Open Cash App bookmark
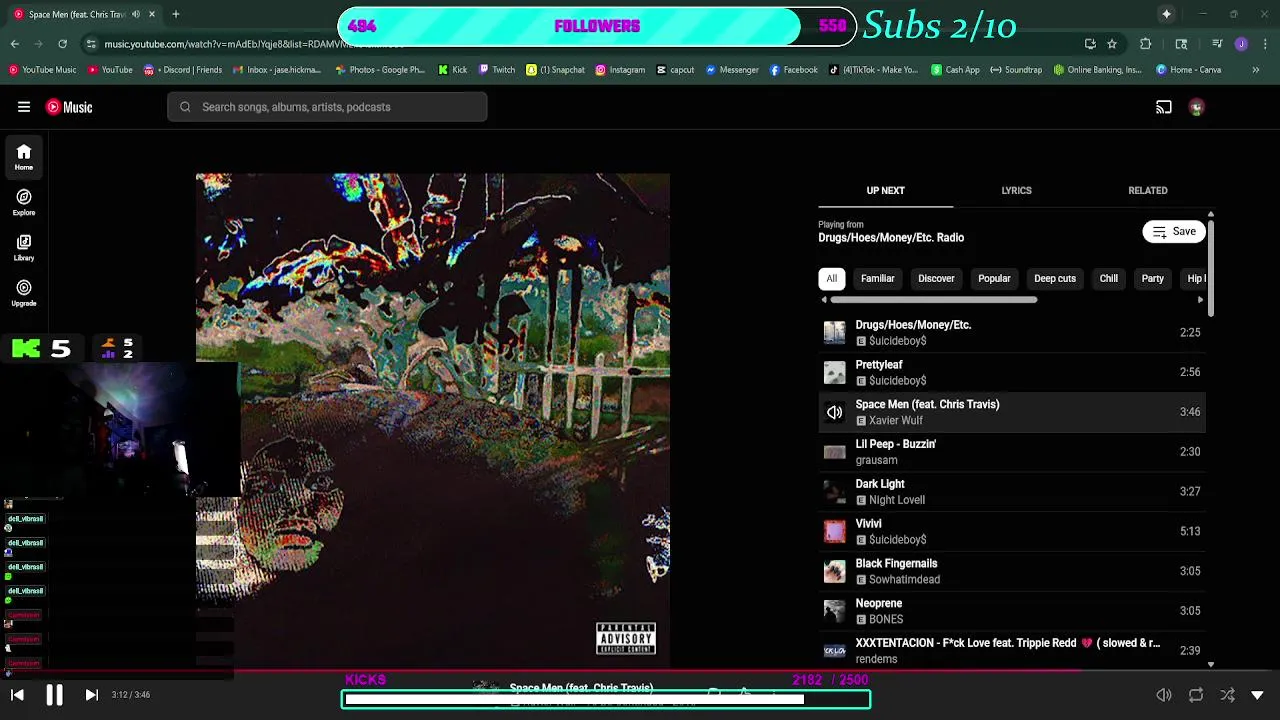The width and height of the screenshot is (1280, 720). [x=956, y=70]
